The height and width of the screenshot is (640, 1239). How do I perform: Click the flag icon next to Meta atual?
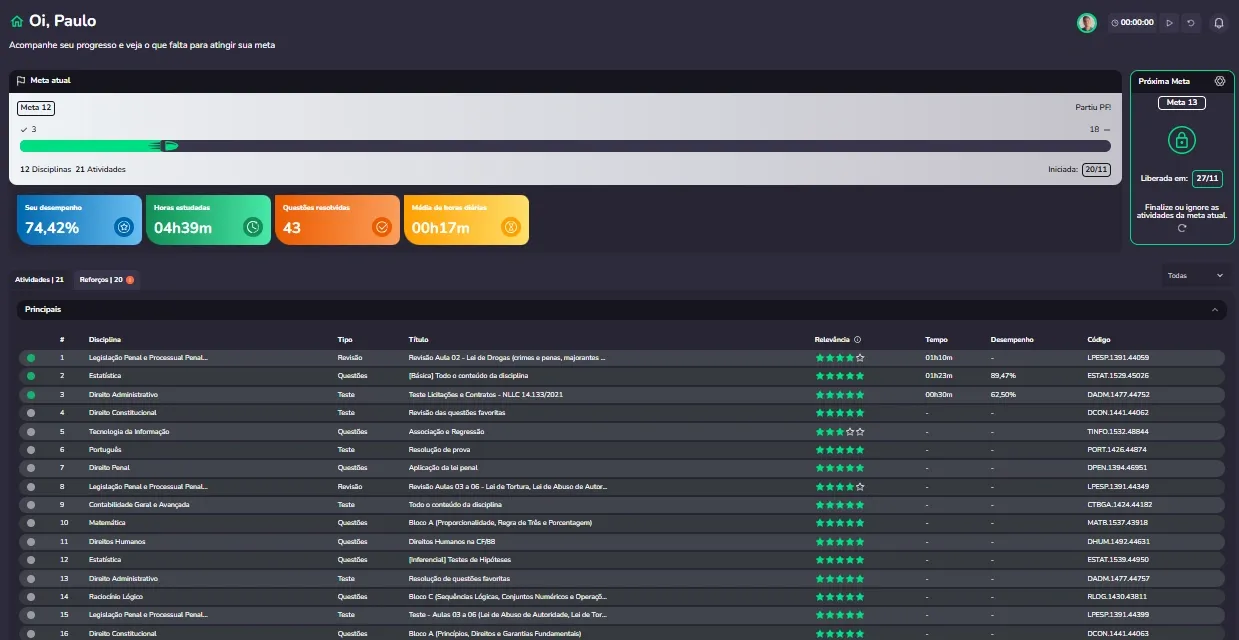pos(21,80)
